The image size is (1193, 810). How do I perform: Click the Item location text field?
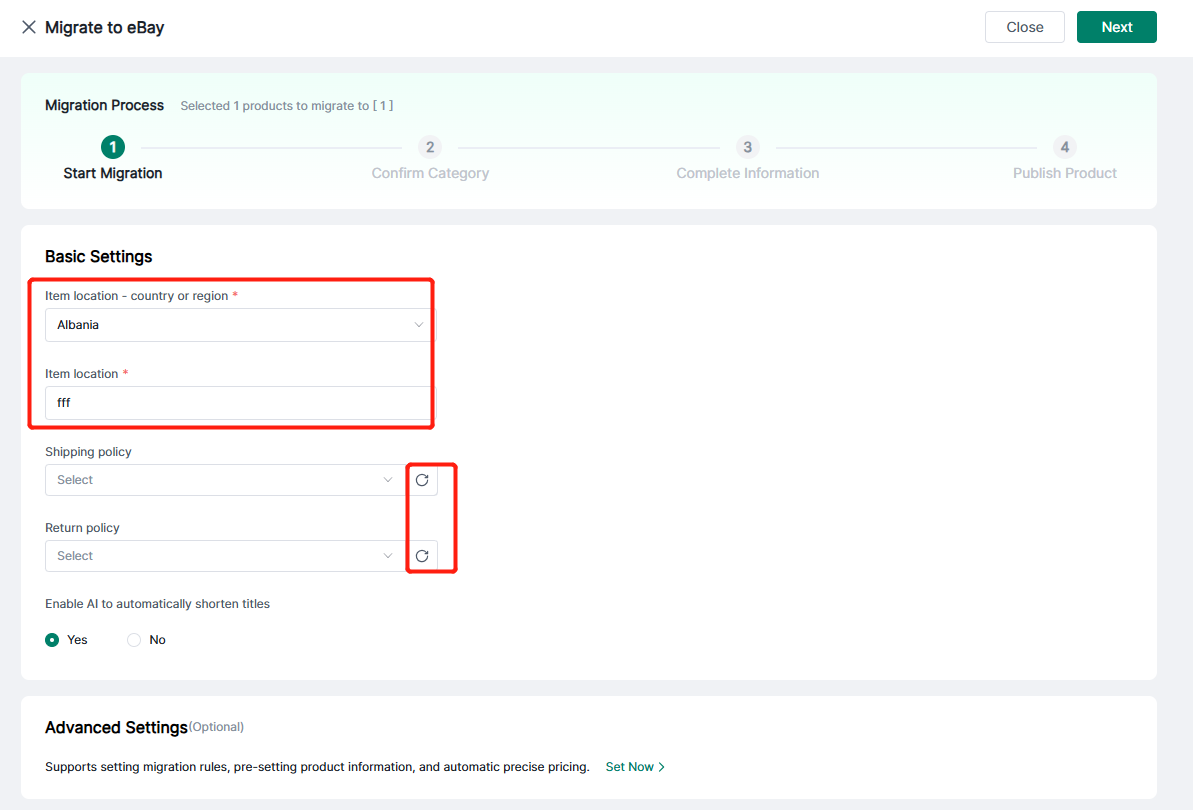coord(238,403)
